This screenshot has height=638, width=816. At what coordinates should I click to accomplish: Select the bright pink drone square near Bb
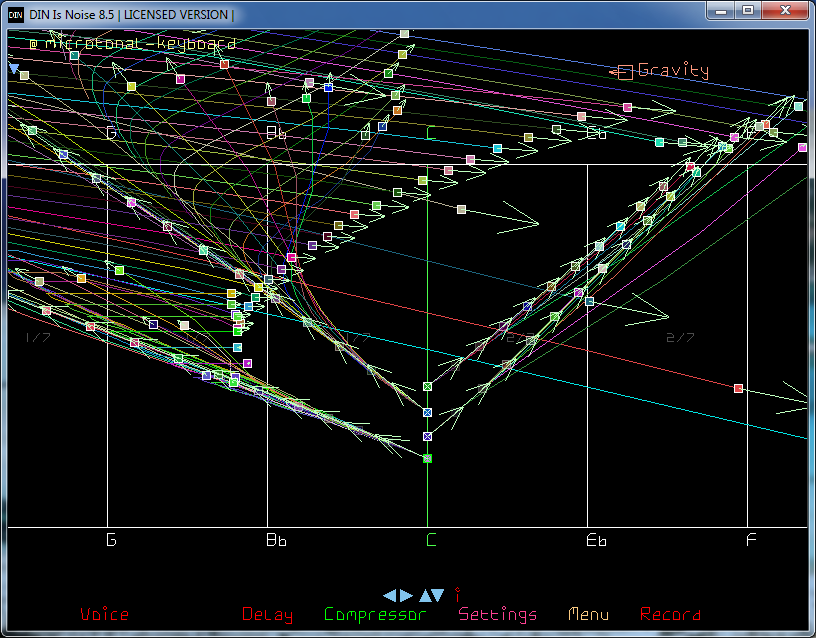pos(292,258)
